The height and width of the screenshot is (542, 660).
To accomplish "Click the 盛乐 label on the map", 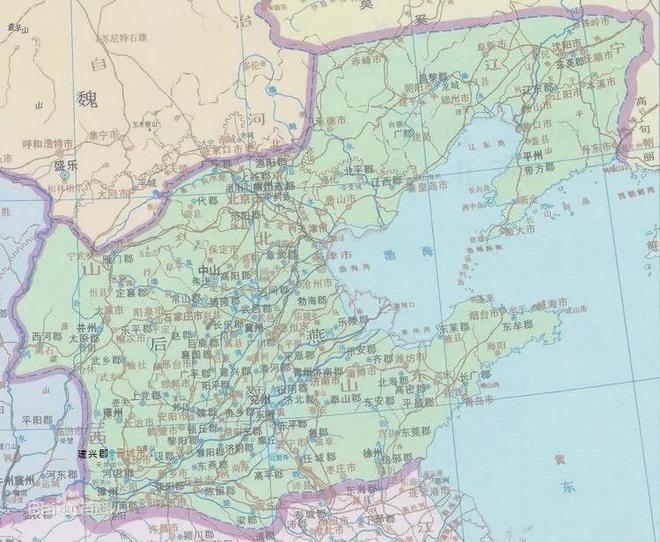I will click(66, 166).
